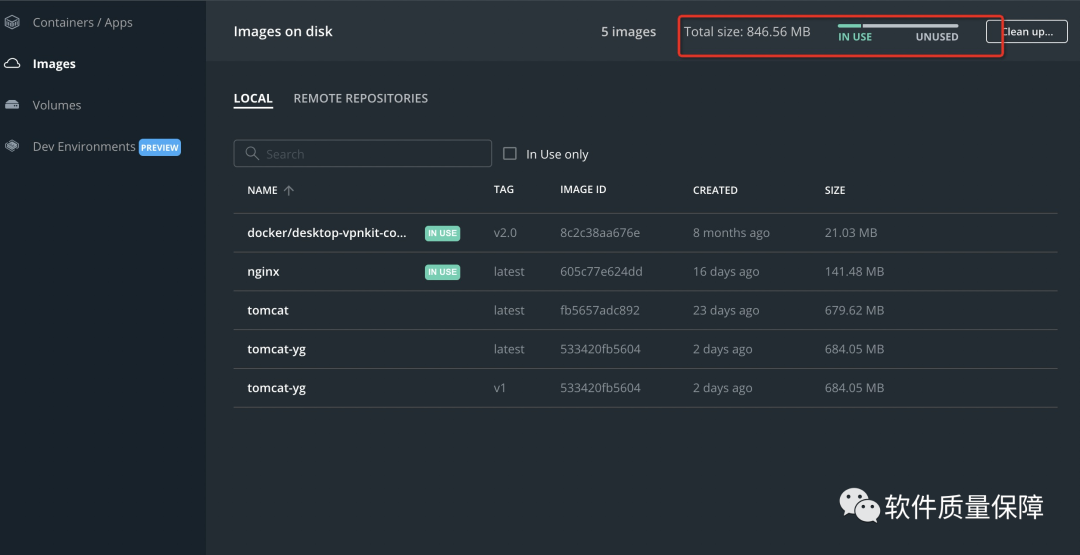Click the v2.0 tag cell
Image resolution: width=1080 pixels, height=555 pixels.
coord(505,233)
